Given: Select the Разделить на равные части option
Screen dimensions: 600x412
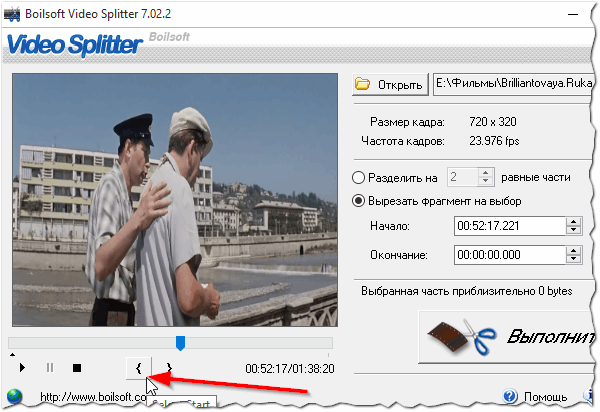Looking at the screenshot, I should (359, 178).
